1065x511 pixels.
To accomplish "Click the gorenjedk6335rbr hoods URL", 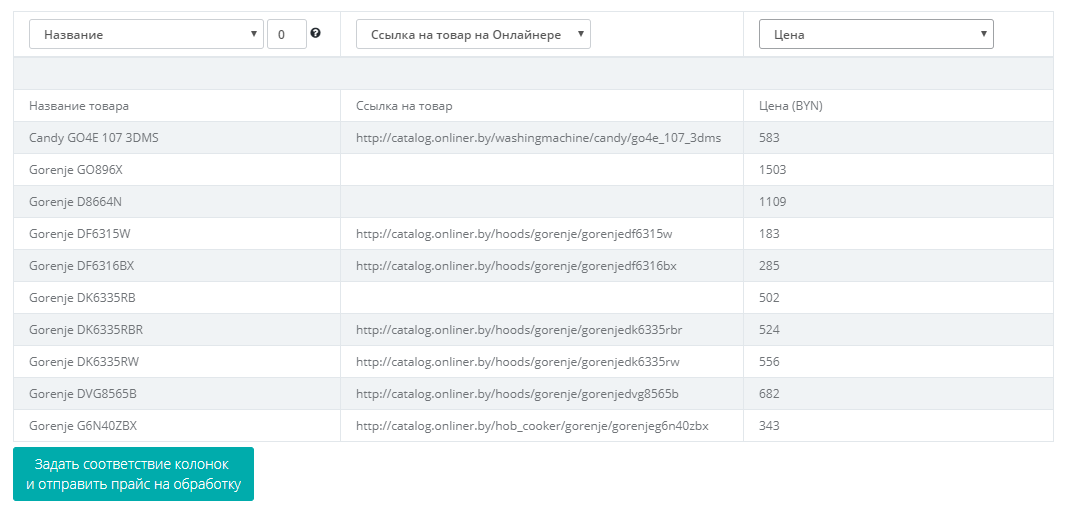I will point(519,330).
